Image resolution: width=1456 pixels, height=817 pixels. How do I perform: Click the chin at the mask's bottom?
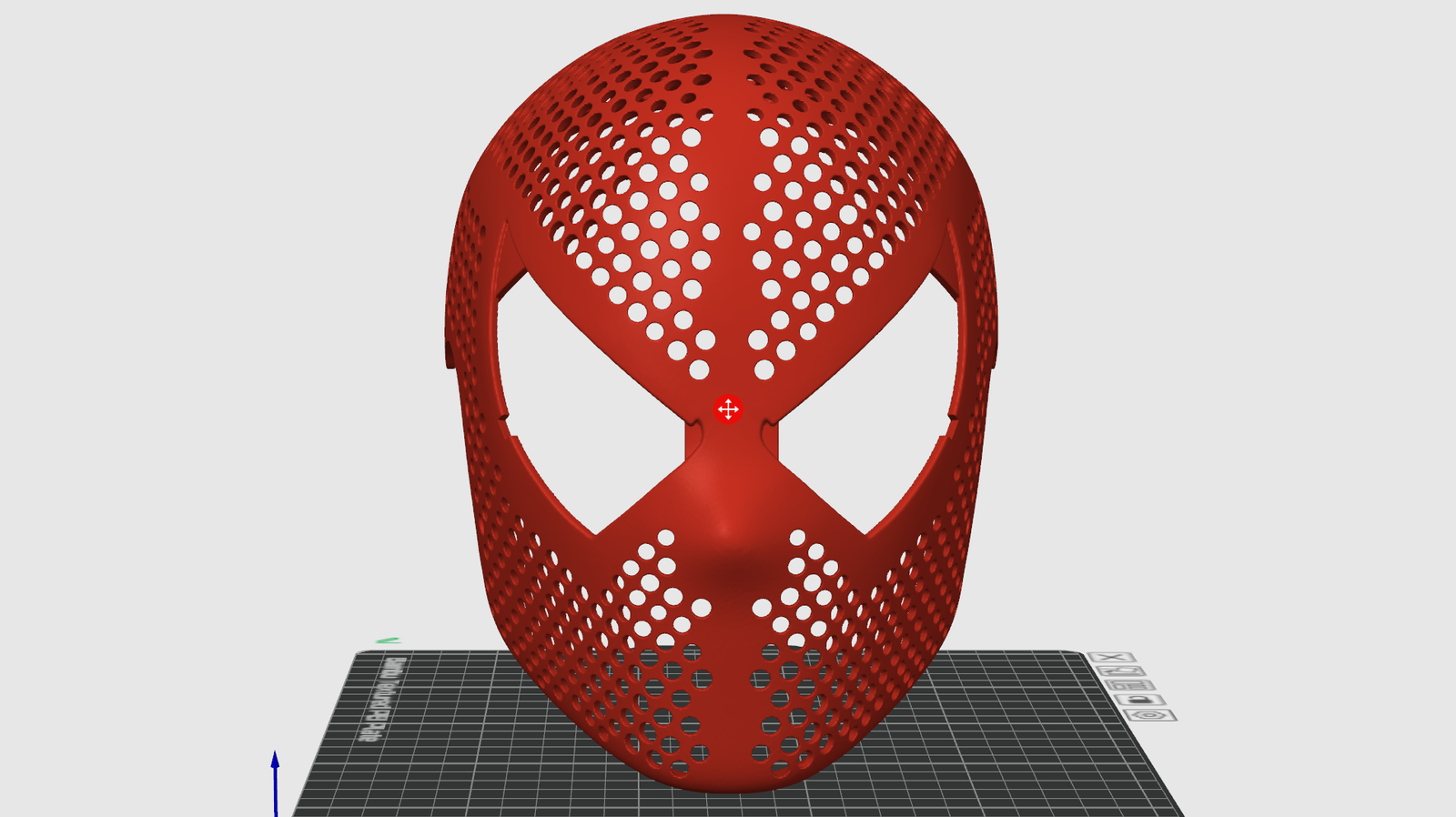click(x=728, y=778)
